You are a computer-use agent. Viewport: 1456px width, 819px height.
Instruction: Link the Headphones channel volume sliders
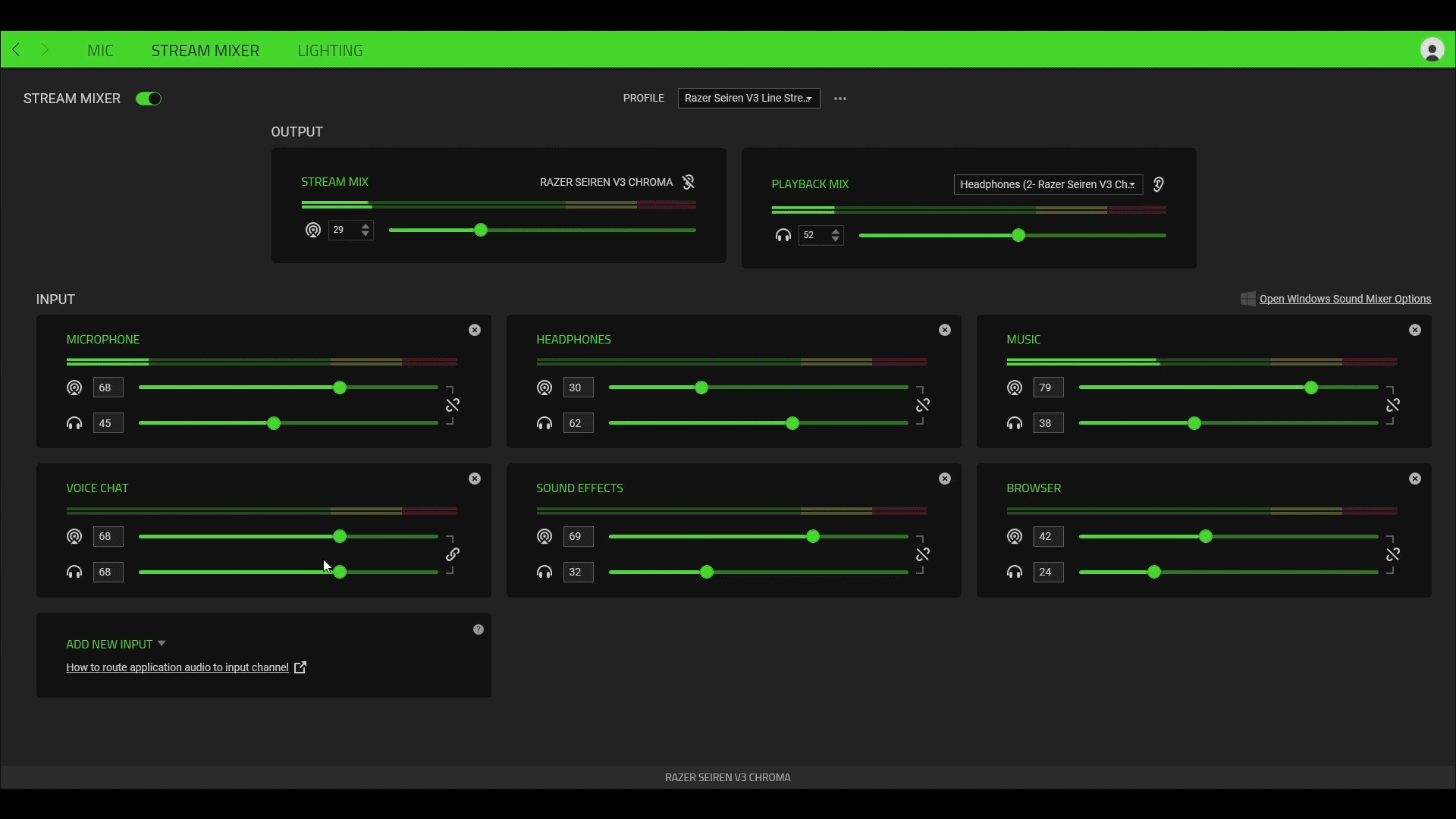pos(923,406)
